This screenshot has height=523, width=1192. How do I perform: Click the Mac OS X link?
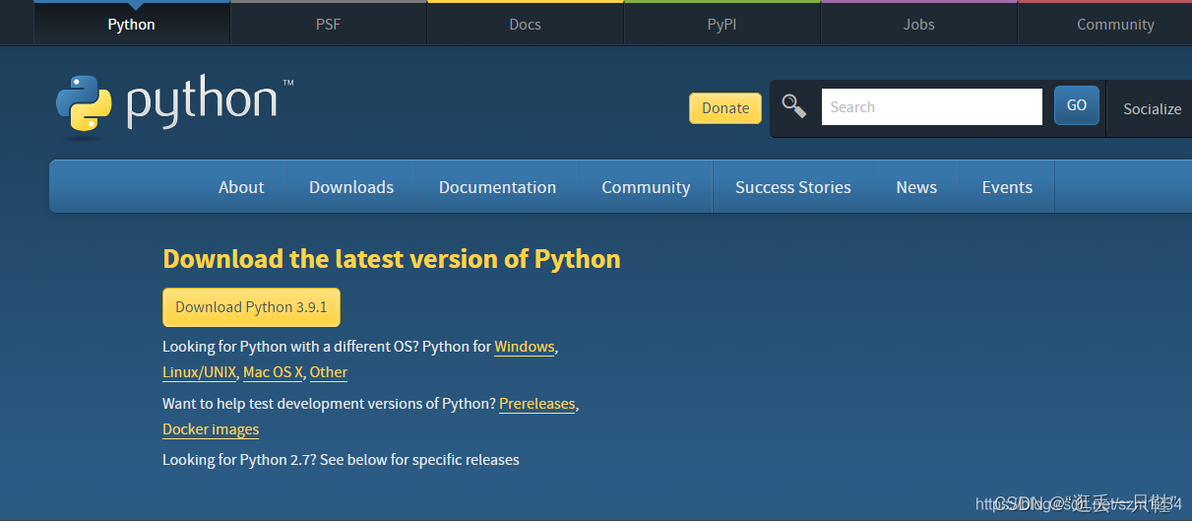273,372
